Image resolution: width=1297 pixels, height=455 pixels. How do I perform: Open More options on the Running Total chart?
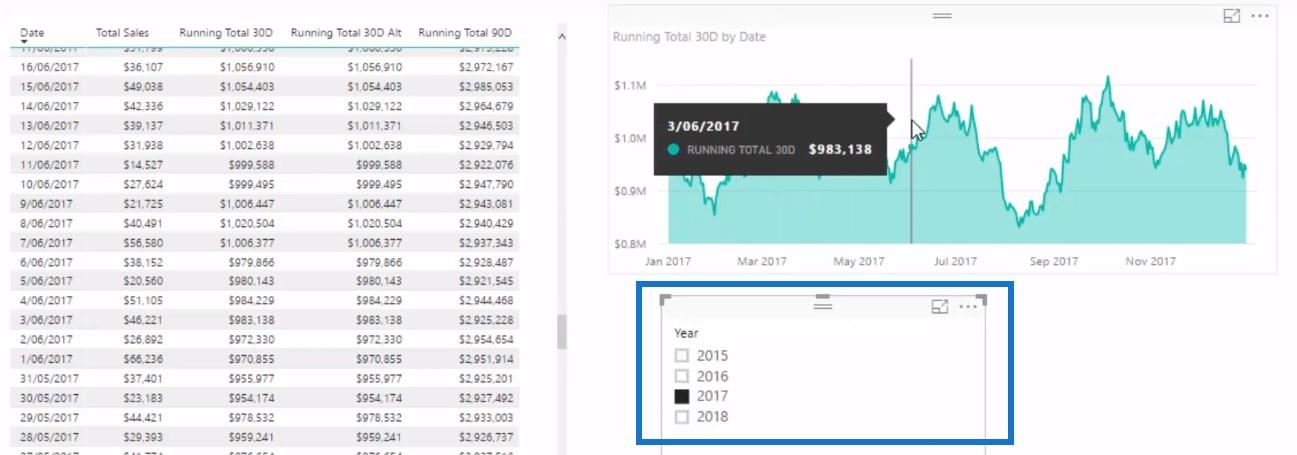tap(1260, 16)
